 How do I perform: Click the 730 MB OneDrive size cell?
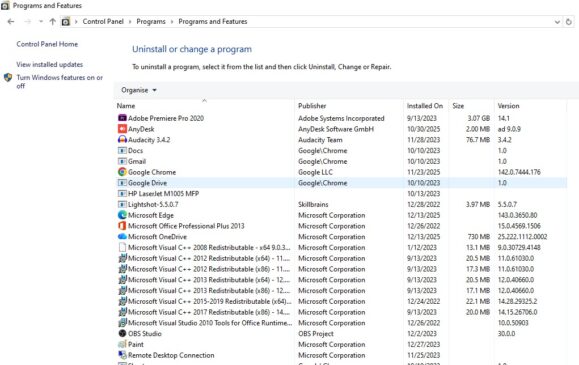[479, 237]
